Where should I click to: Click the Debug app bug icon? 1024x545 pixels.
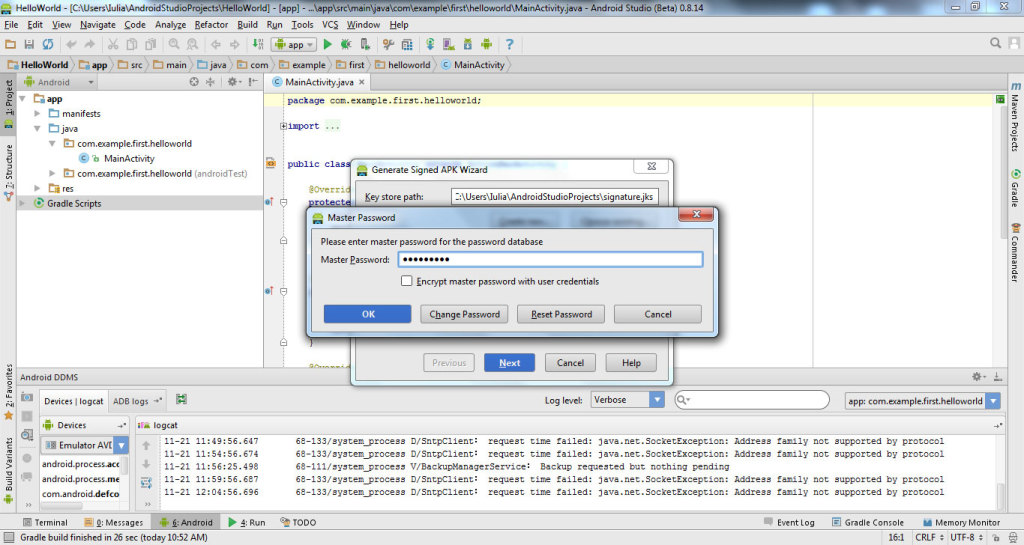click(x=346, y=44)
